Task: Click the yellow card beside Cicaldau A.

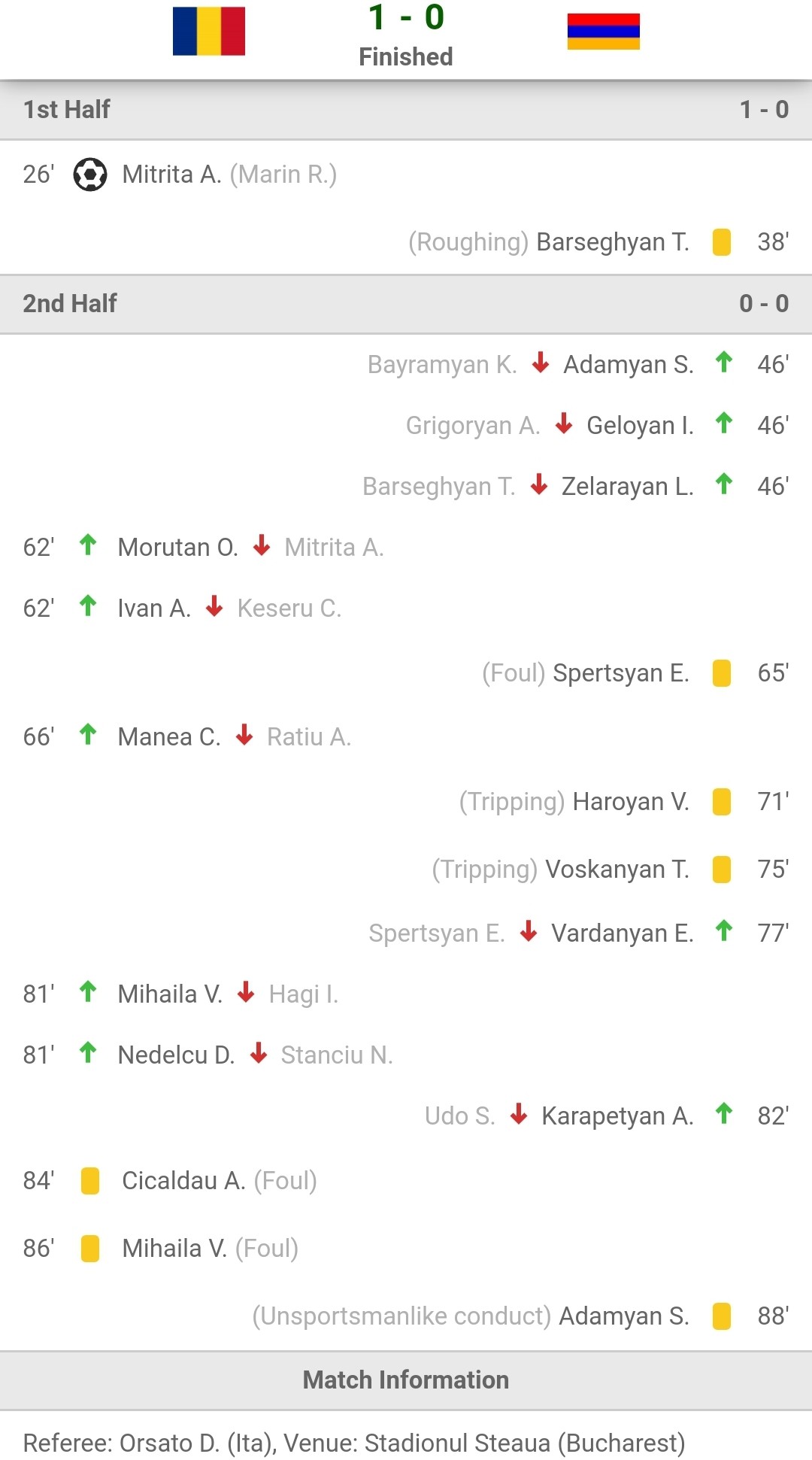Action: pyautogui.click(x=90, y=1180)
